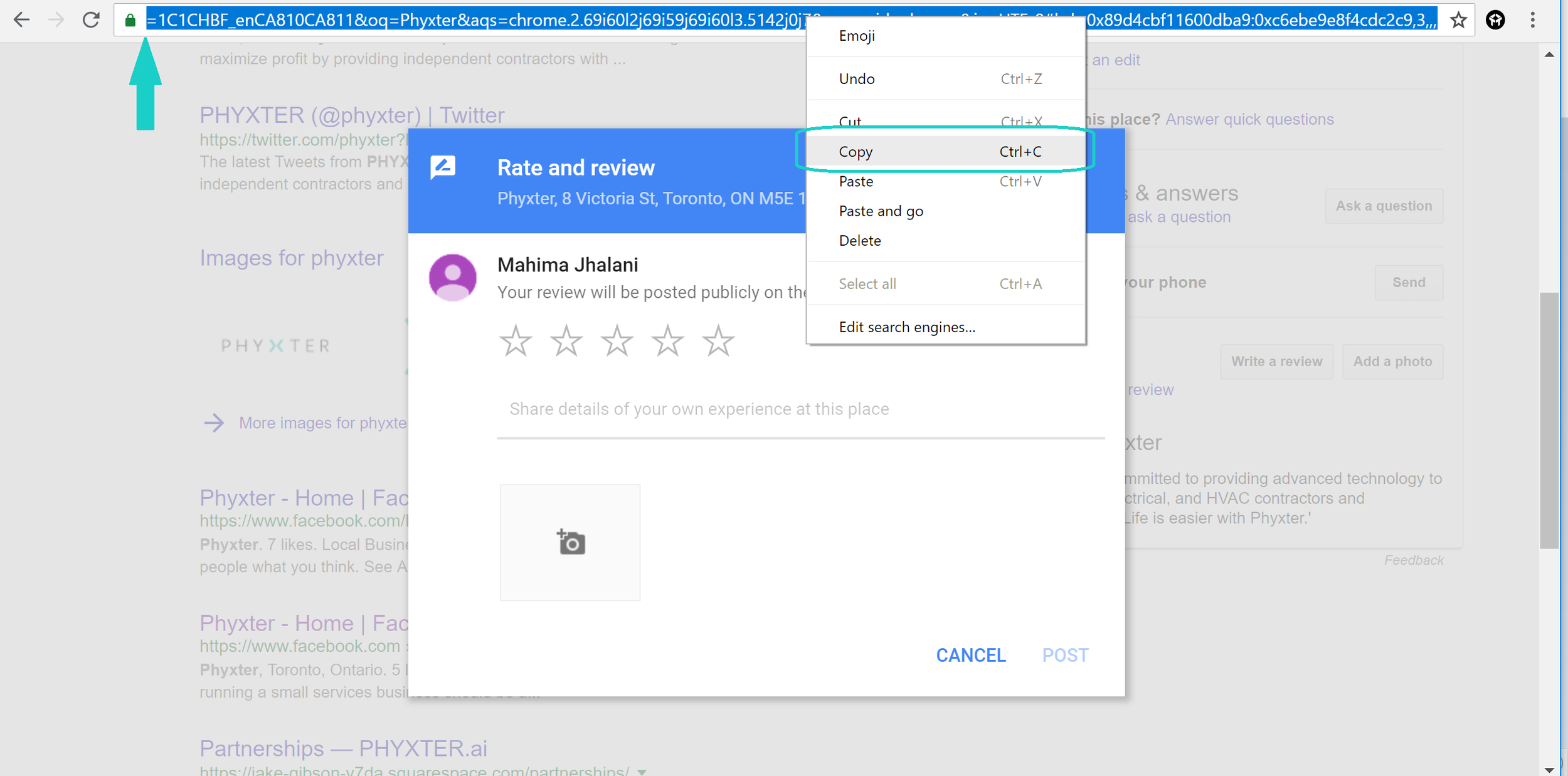Click Answer quick questions link

click(x=1249, y=119)
